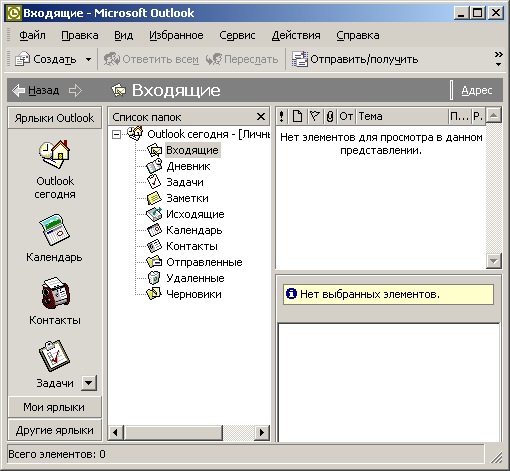Select the Заметки folder

click(x=187, y=198)
